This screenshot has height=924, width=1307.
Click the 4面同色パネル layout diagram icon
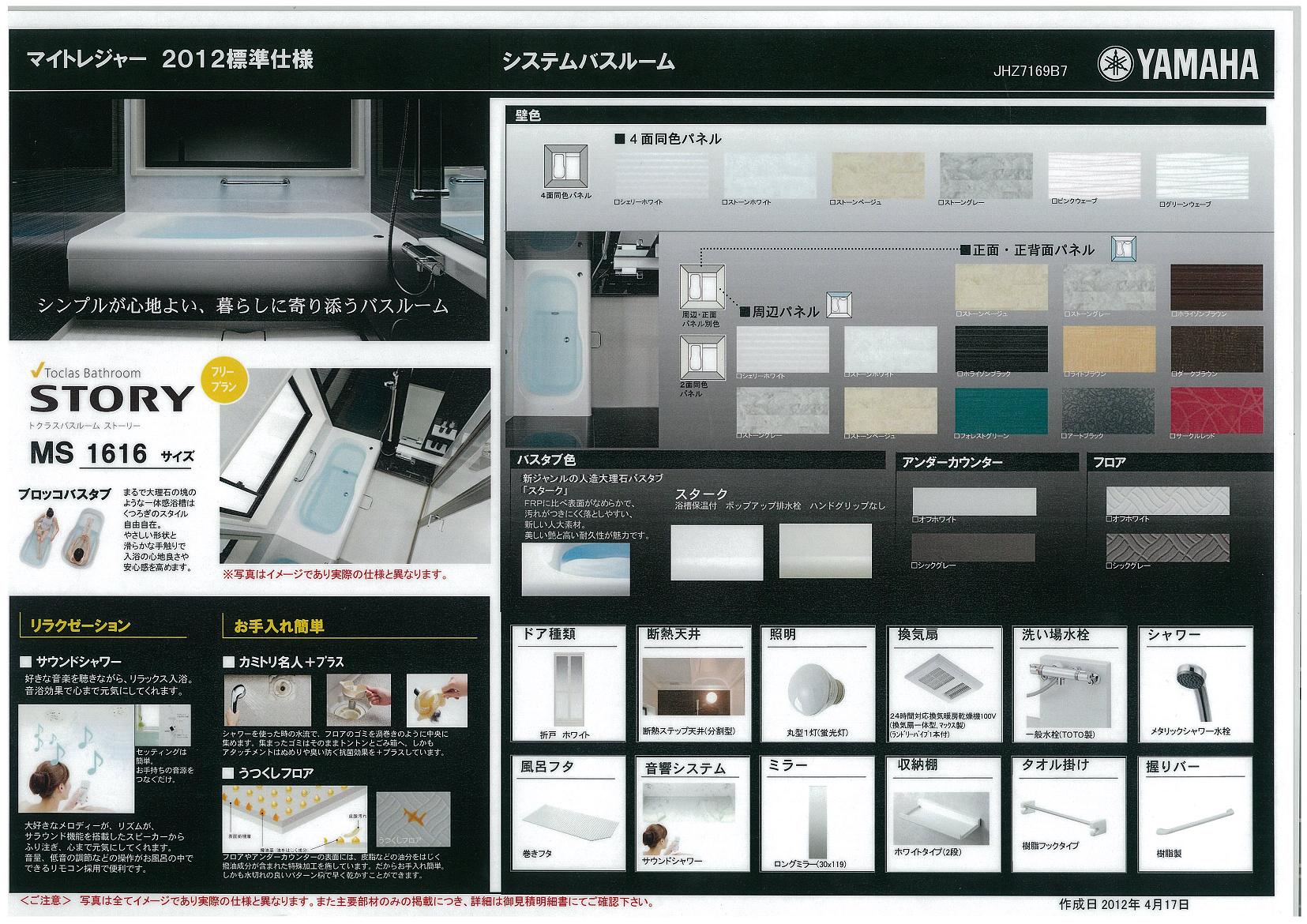click(565, 167)
